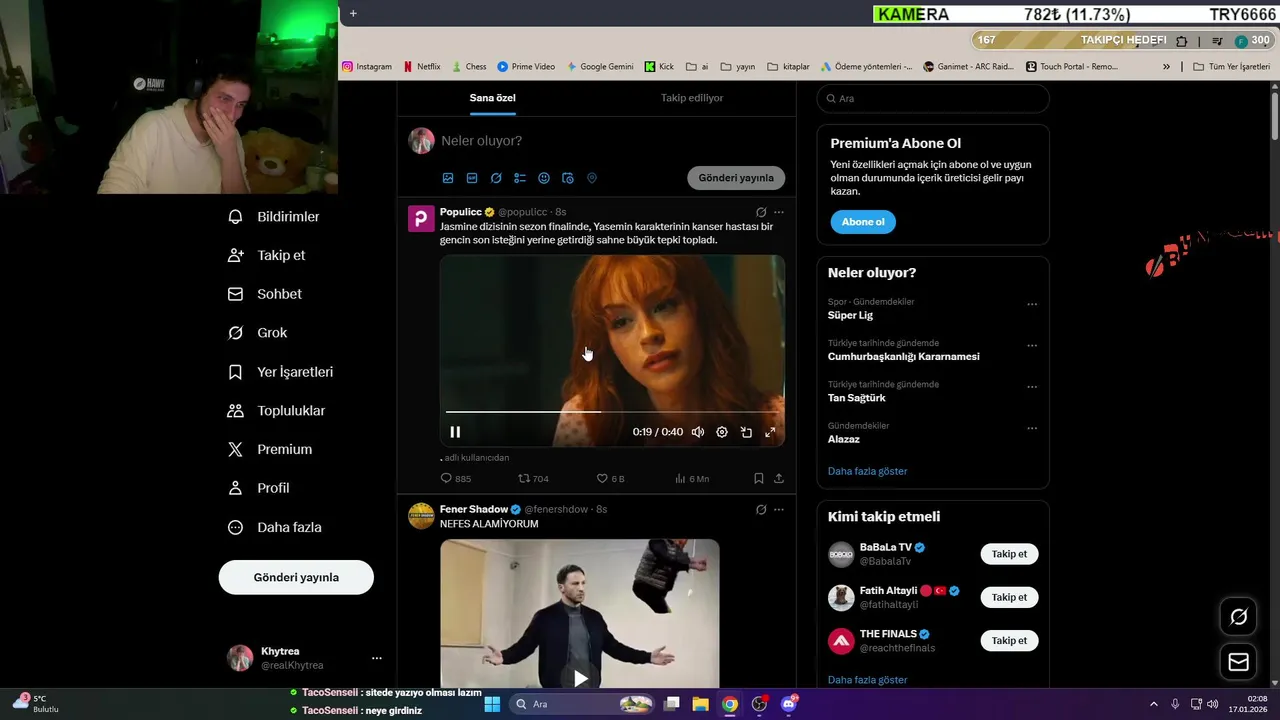Click Daha fazla göster under trends
Screen dimensions: 1280x720
[867, 471]
